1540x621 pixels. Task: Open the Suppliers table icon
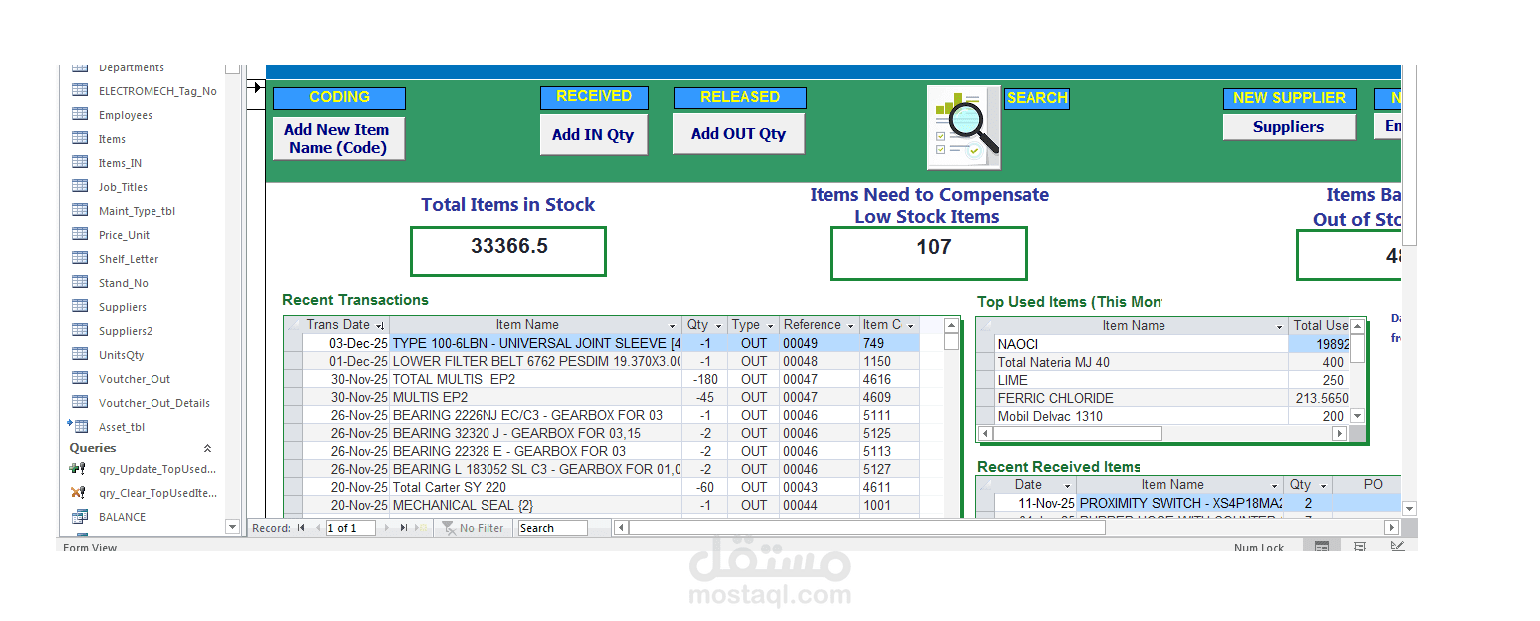[80, 306]
